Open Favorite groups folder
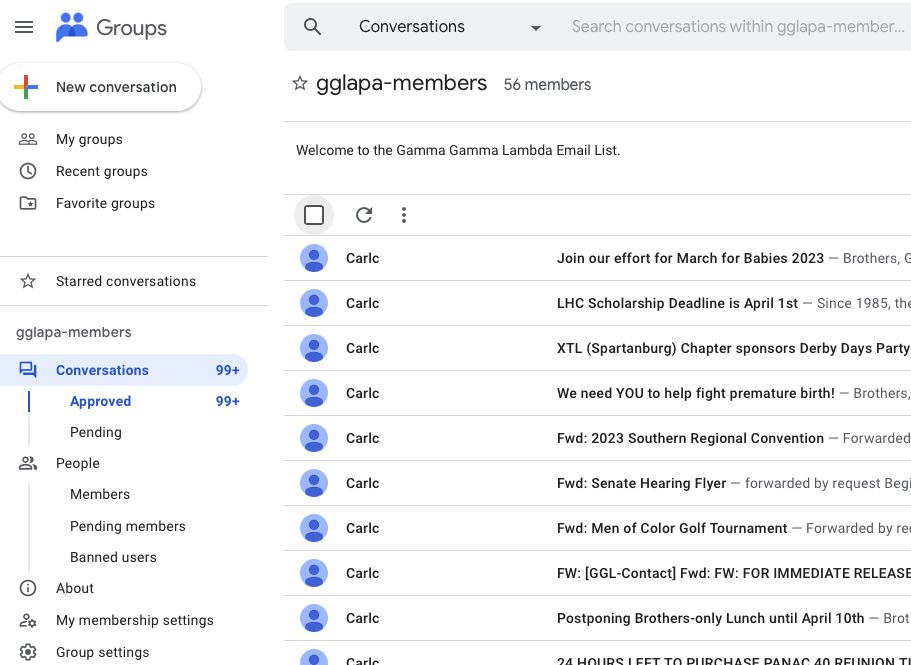Image resolution: width=911 pixels, height=665 pixels. (x=105, y=203)
